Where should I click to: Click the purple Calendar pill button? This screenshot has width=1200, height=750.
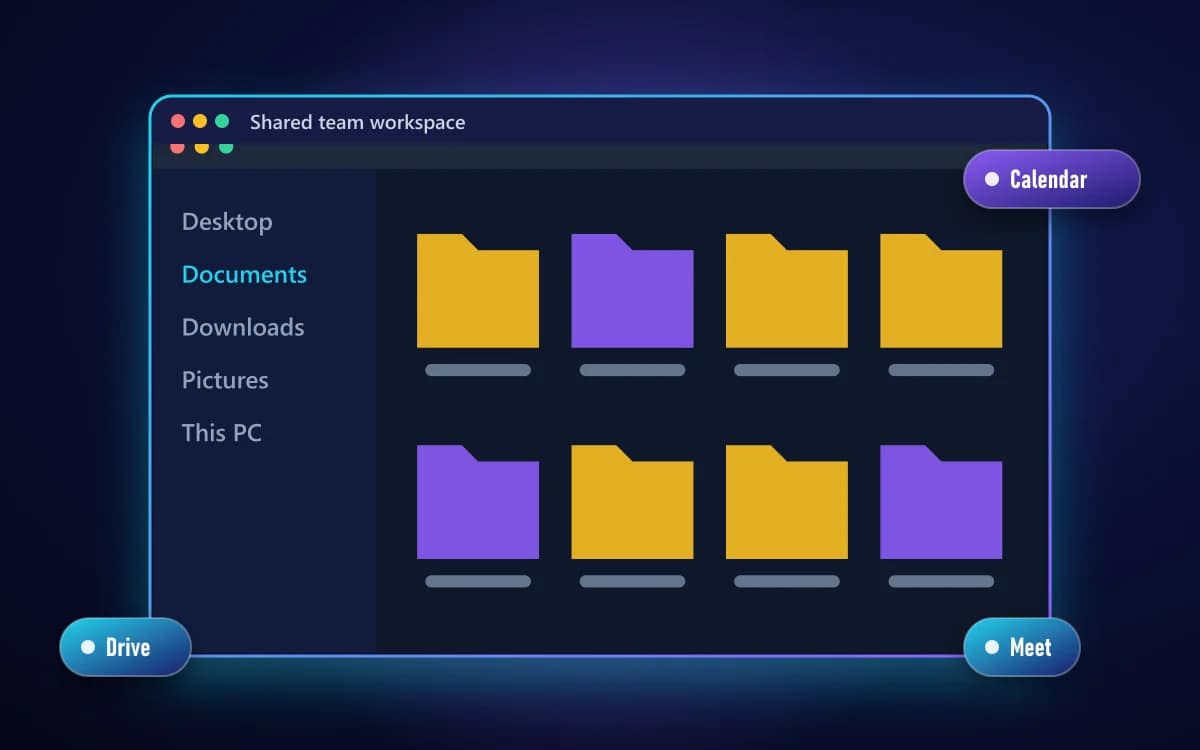pos(1052,179)
